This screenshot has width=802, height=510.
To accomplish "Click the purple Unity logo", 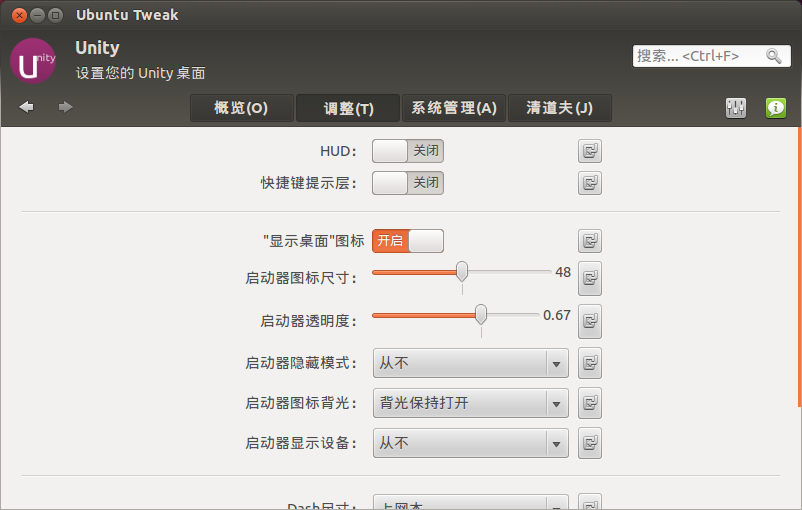I will [x=33, y=61].
